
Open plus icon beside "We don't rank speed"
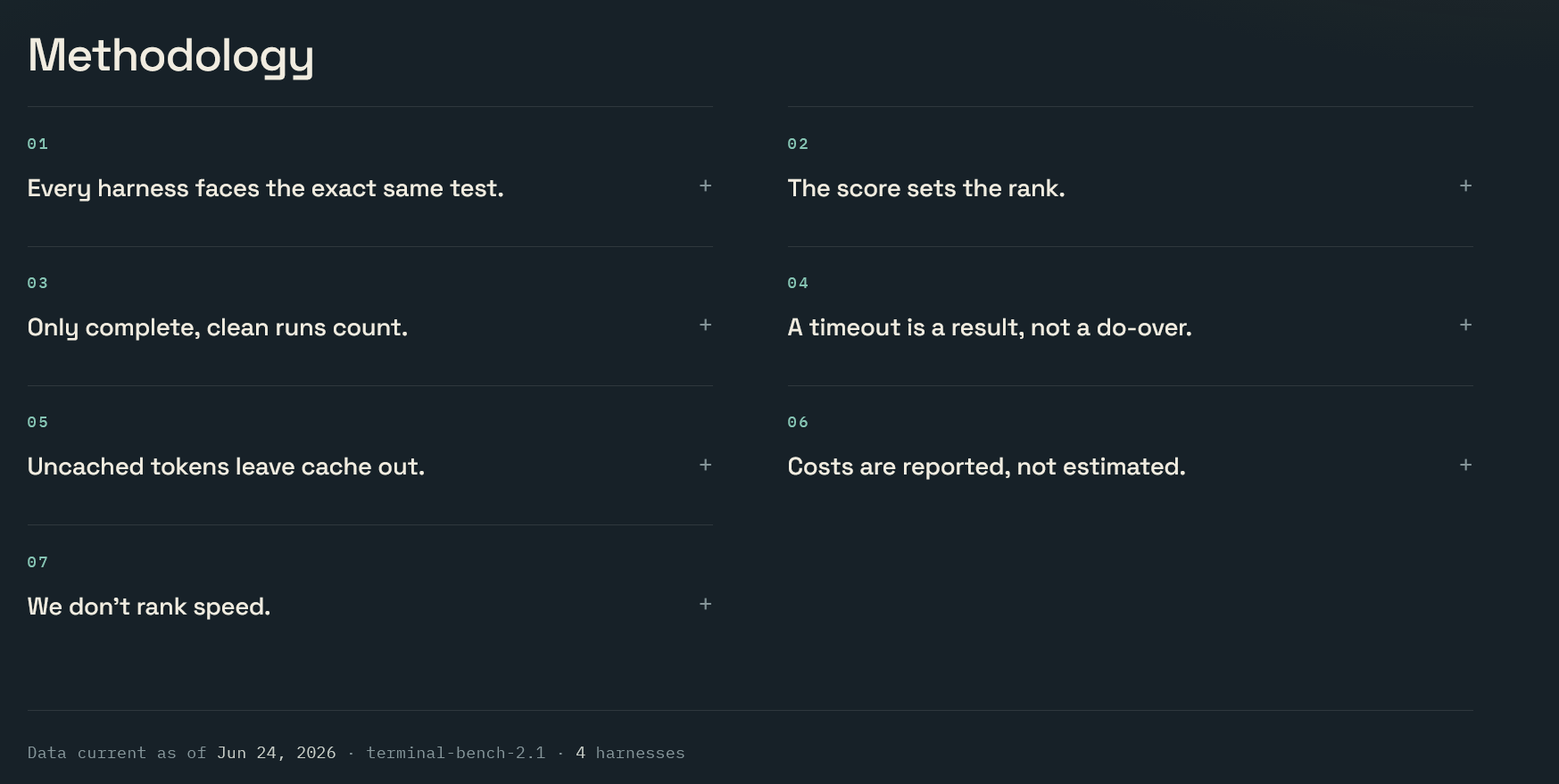705,604
